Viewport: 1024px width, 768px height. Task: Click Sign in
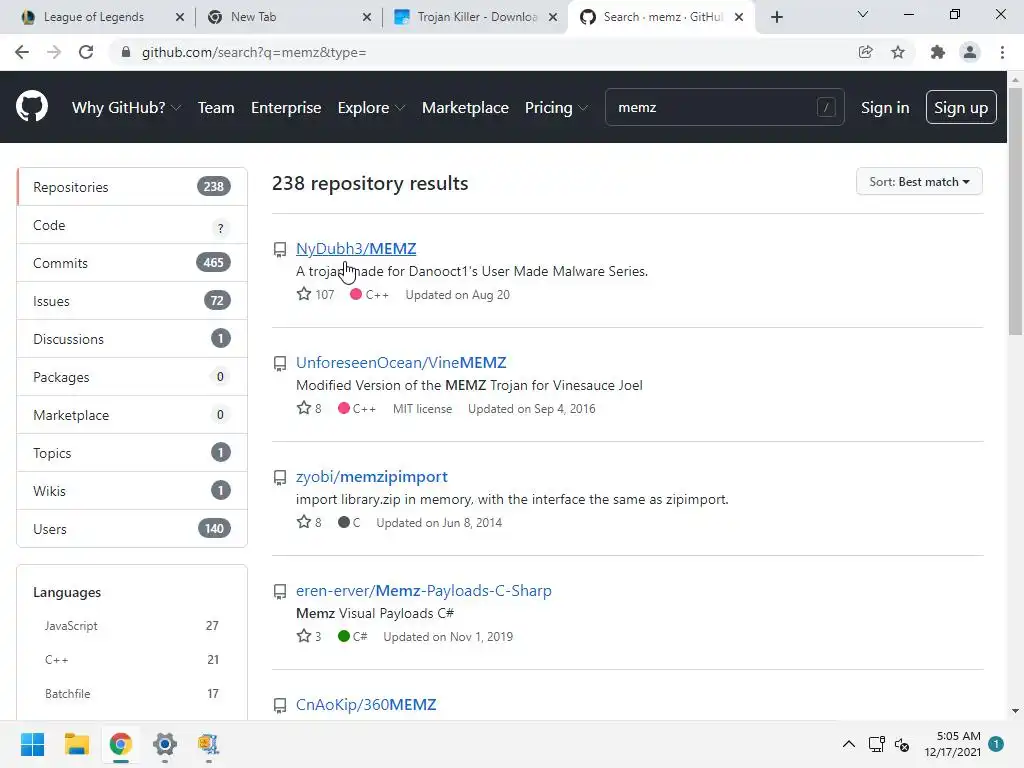pos(885,107)
